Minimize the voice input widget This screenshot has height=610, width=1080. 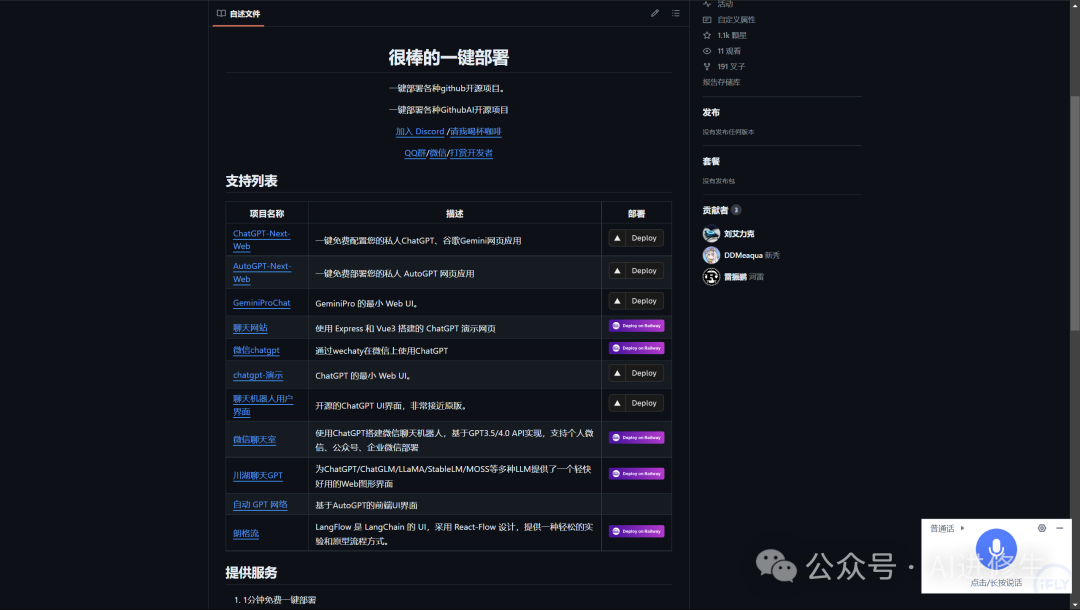[1059, 528]
